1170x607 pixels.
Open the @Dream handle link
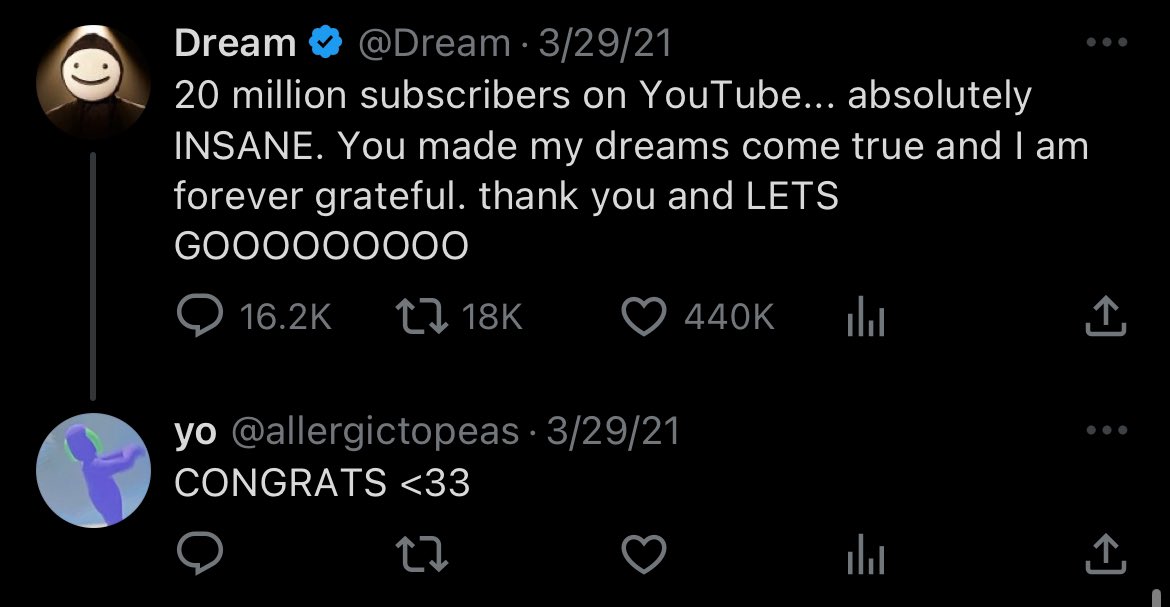click(434, 43)
